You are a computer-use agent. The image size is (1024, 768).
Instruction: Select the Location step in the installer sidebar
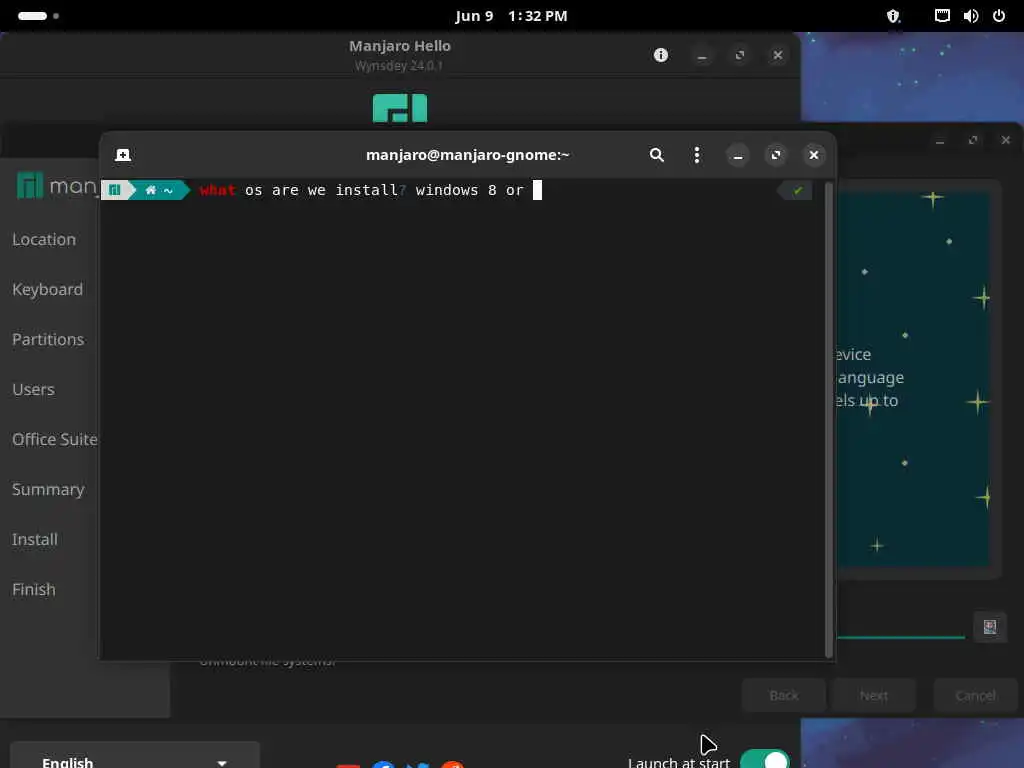click(x=44, y=240)
